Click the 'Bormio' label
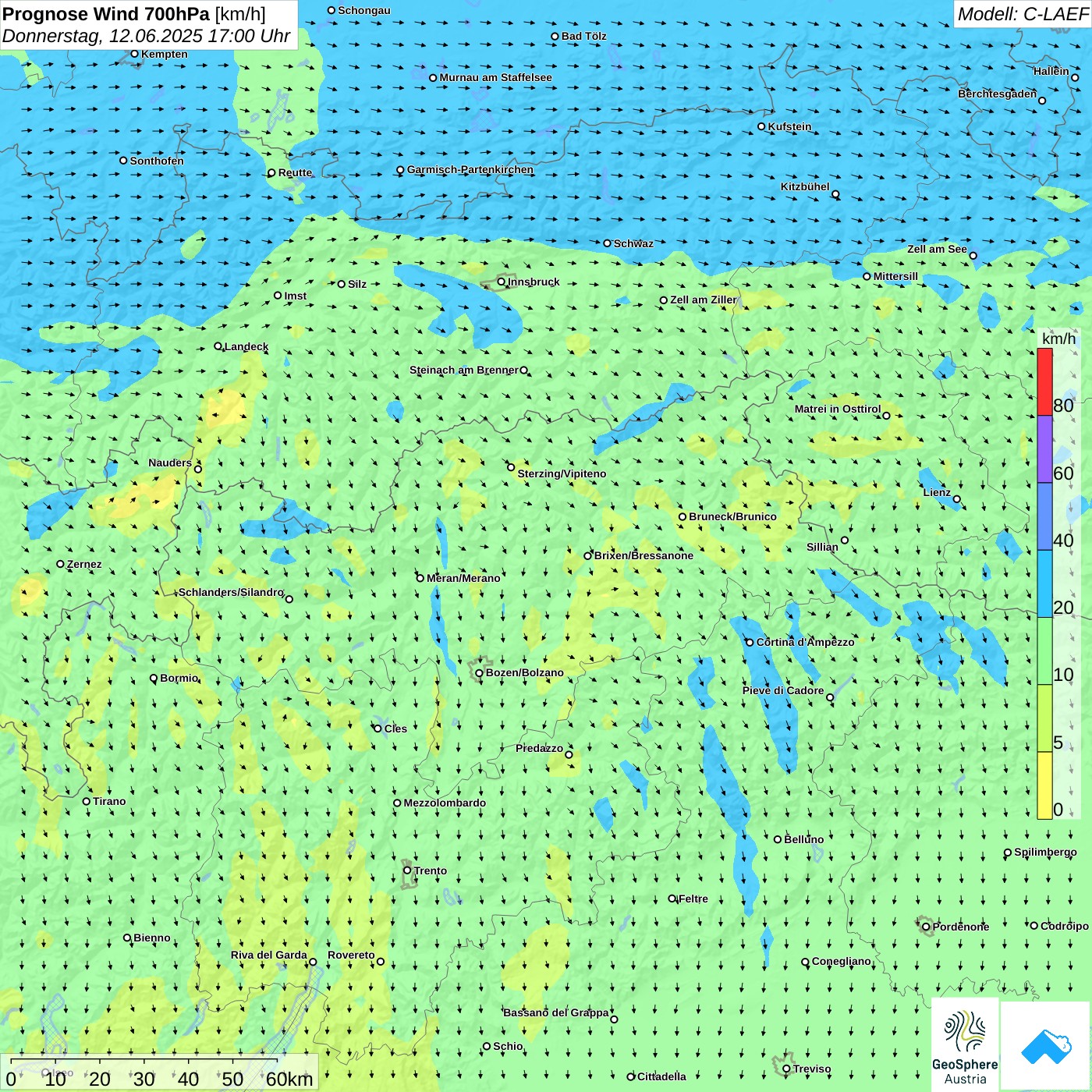This screenshot has height=1092, width=1092. coord(179,678)
